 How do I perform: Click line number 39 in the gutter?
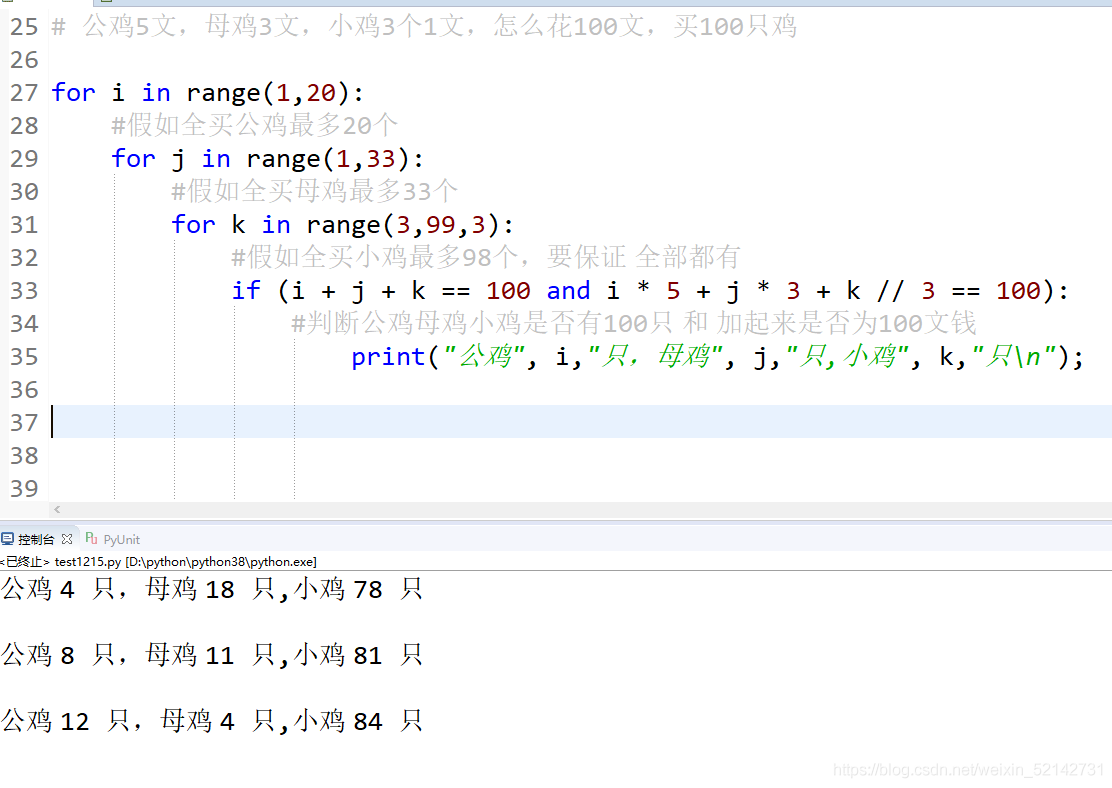point(24,489)
